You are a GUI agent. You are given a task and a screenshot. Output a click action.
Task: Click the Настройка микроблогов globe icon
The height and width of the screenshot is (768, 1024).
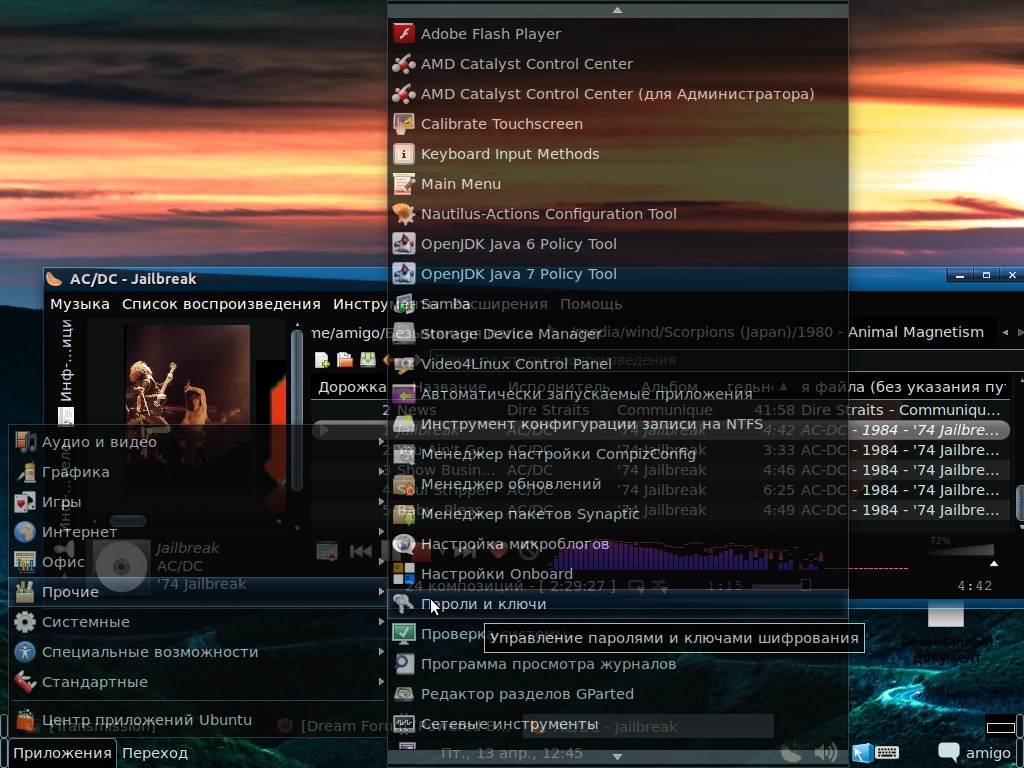pos(404,544)
